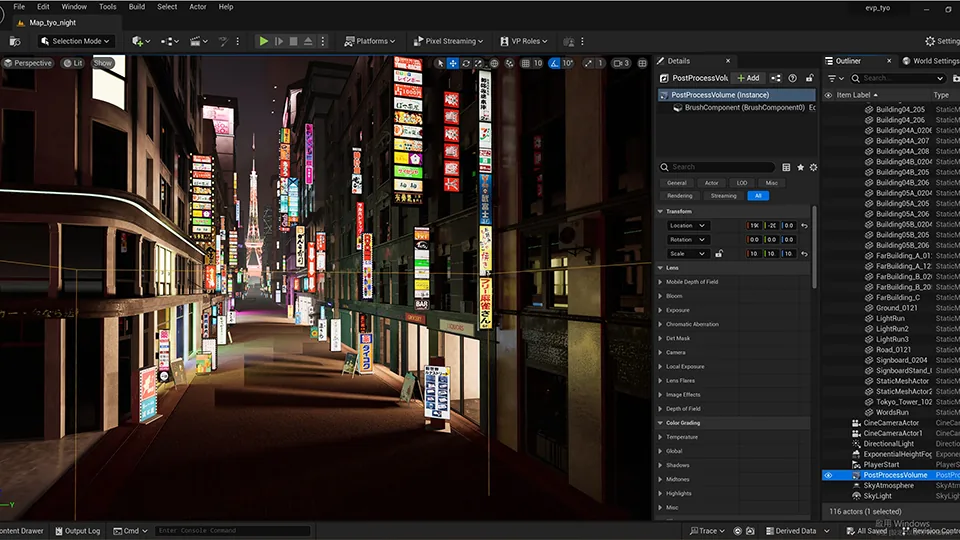Select the Rendering filter button
The image size is (960, 540).
click(680, 196)
